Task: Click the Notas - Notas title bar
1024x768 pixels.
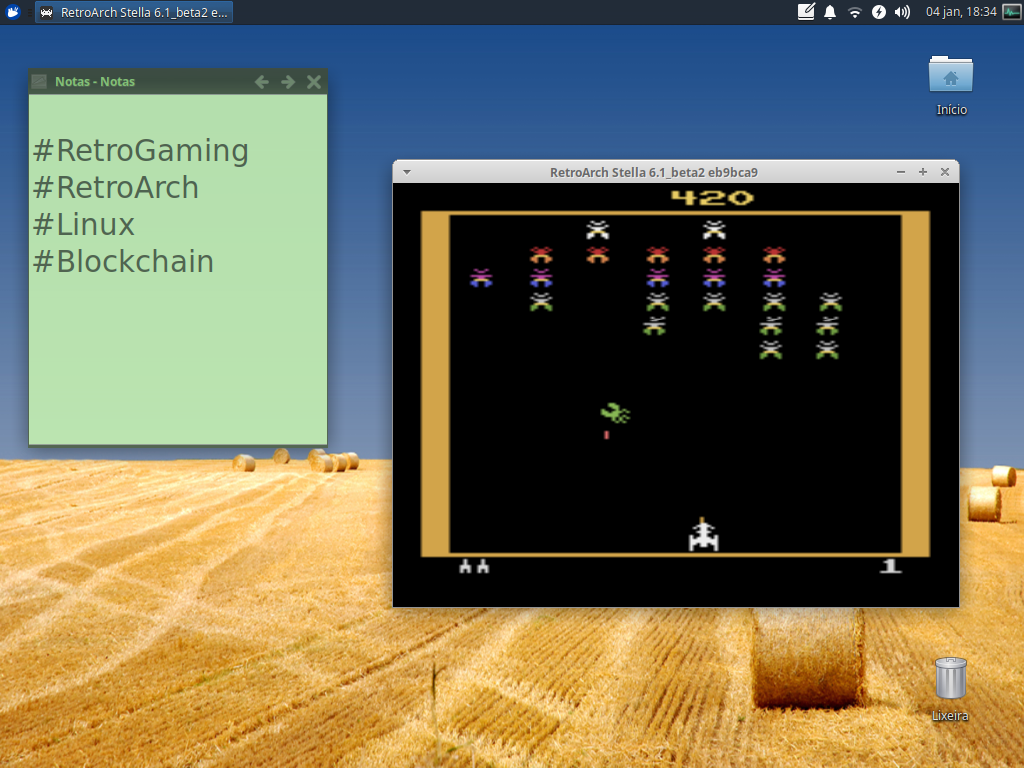Action: (178, 82)
